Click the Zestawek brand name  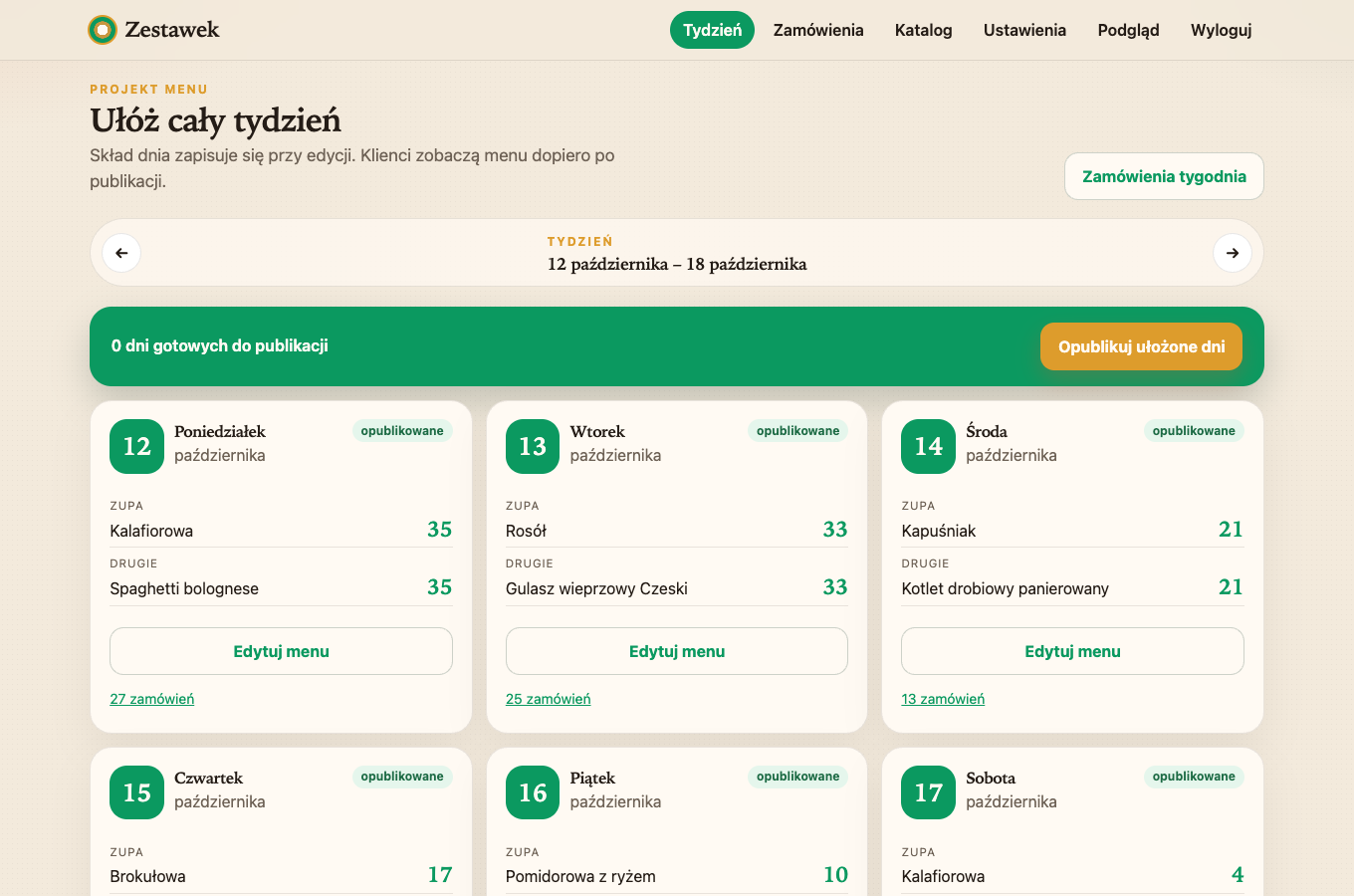click(x=172, y=30)
